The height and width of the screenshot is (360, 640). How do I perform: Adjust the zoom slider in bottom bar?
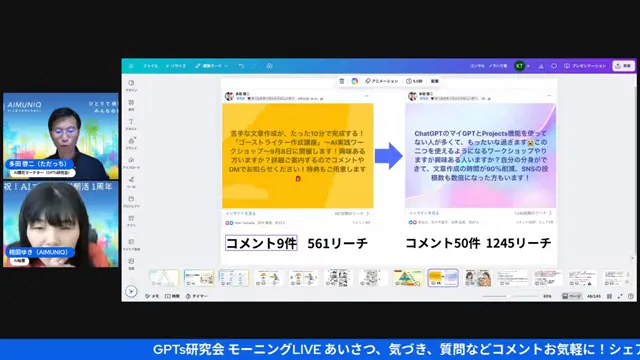(509, 296)
